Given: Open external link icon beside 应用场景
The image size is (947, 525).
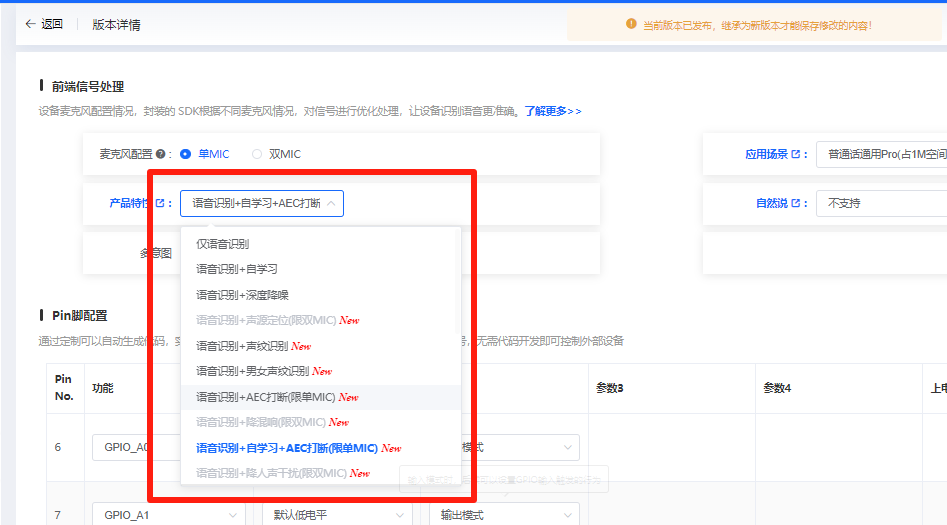Looking at the screenshot, I should [x=795, y=154].
